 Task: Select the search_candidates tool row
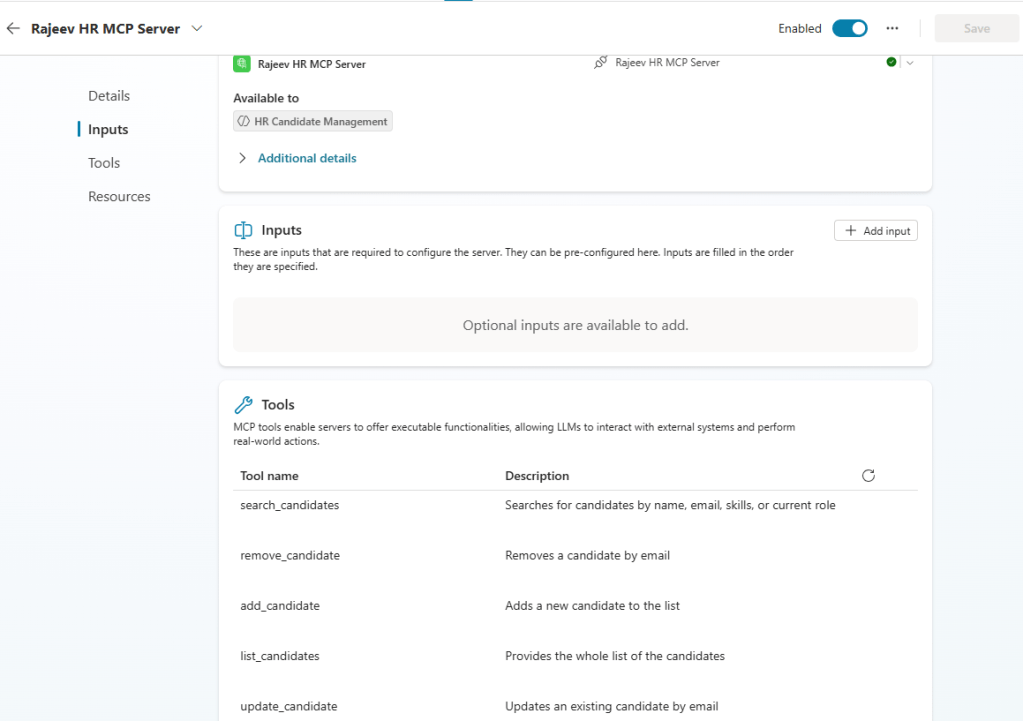tap(290, 506)
